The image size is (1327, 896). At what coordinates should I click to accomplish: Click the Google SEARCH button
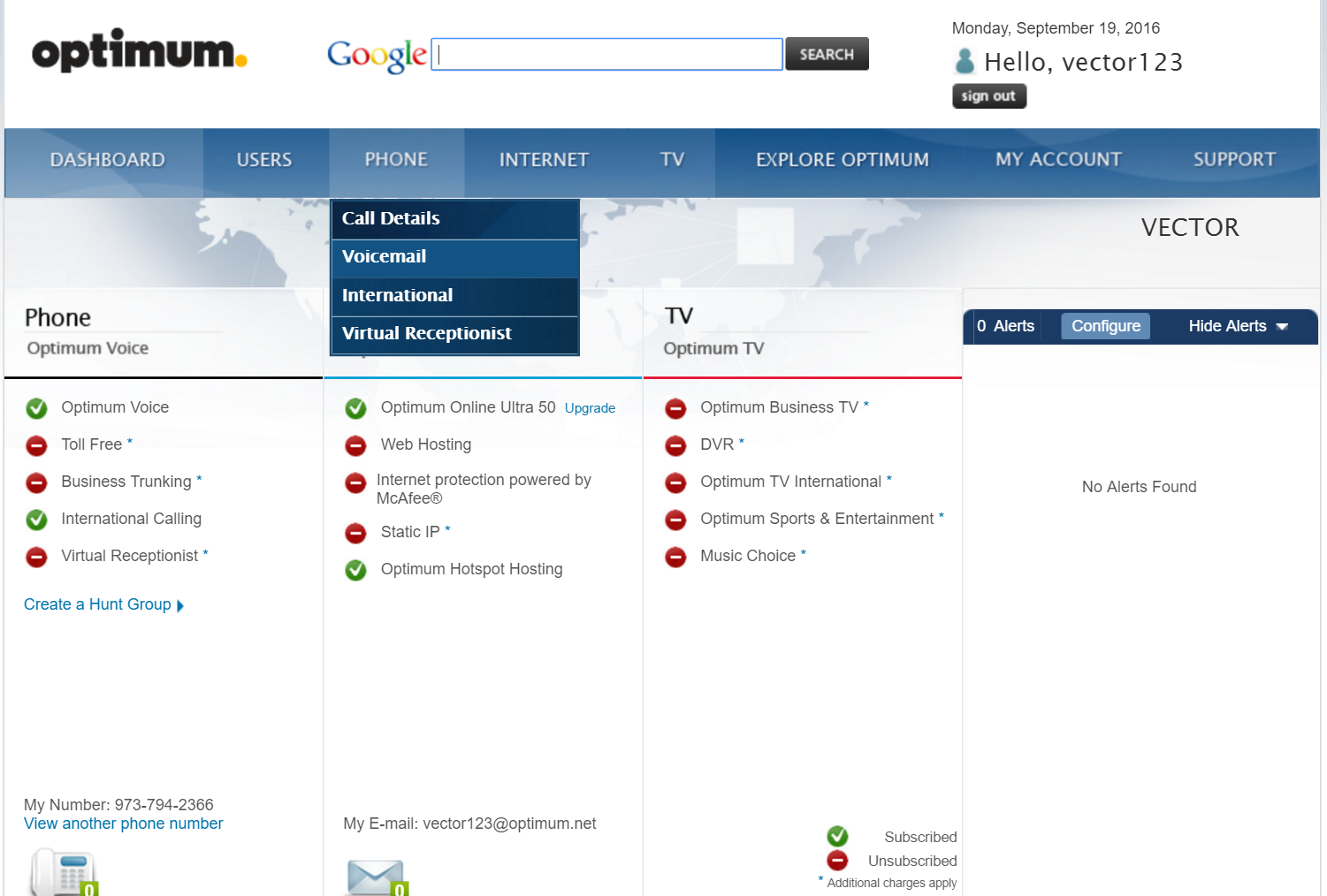click(827, 54)
